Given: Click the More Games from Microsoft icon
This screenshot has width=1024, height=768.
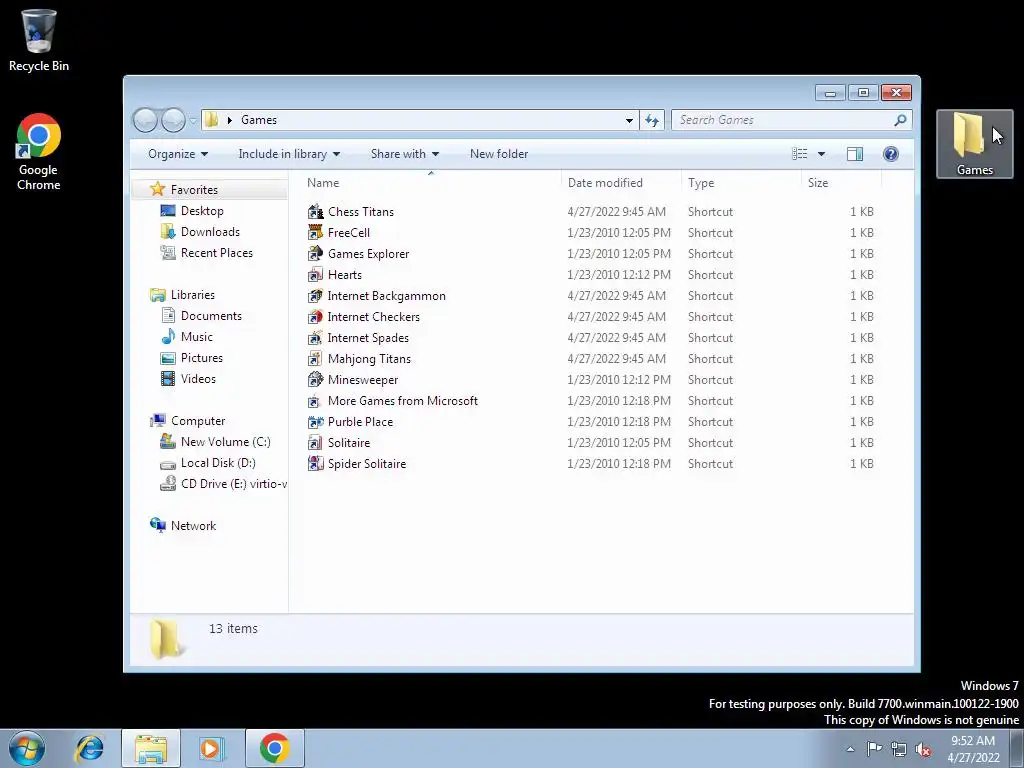Looking at the screenshot, I should (x=315, y=400).
